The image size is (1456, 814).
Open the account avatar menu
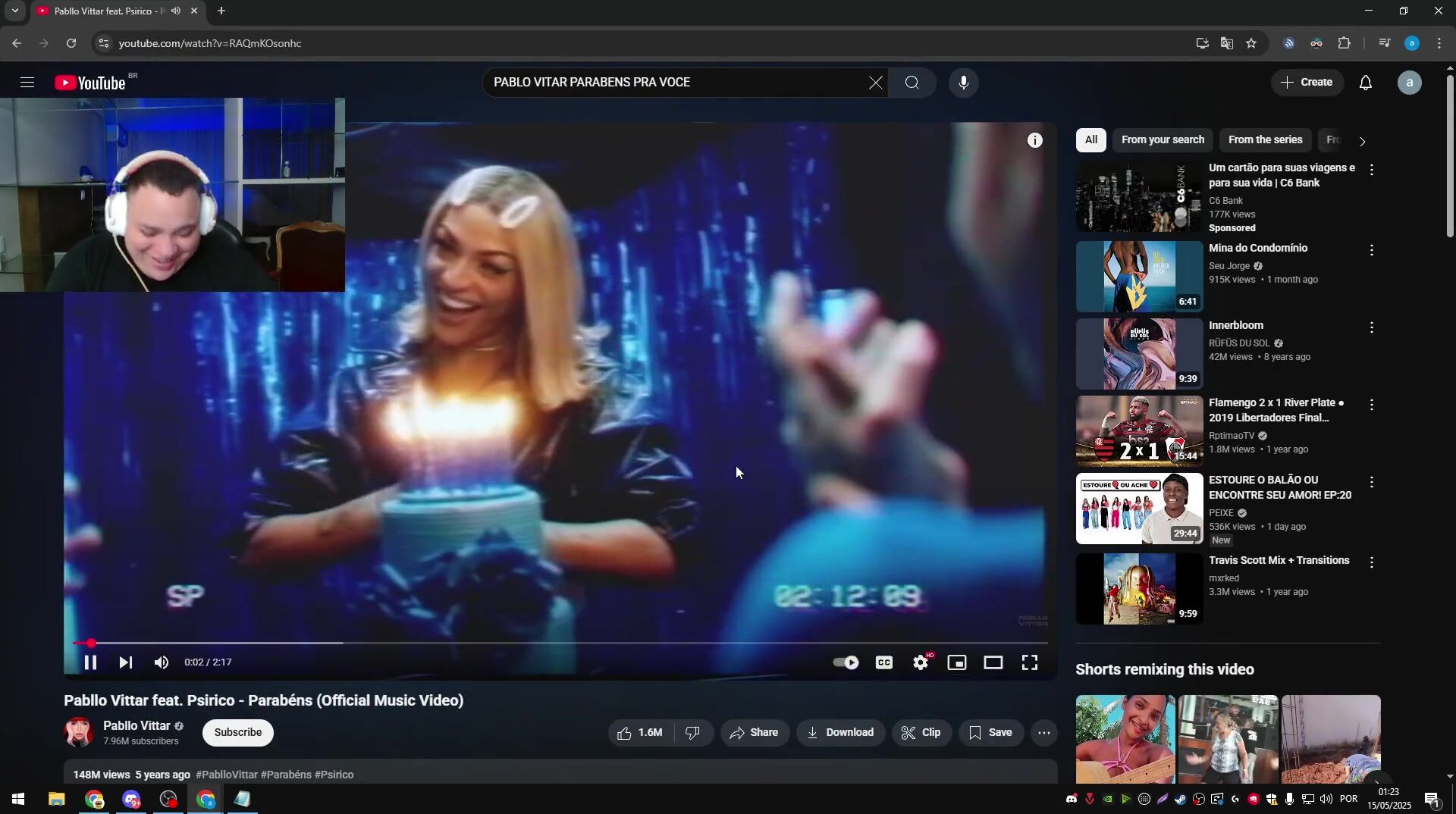pos(1410,83)
